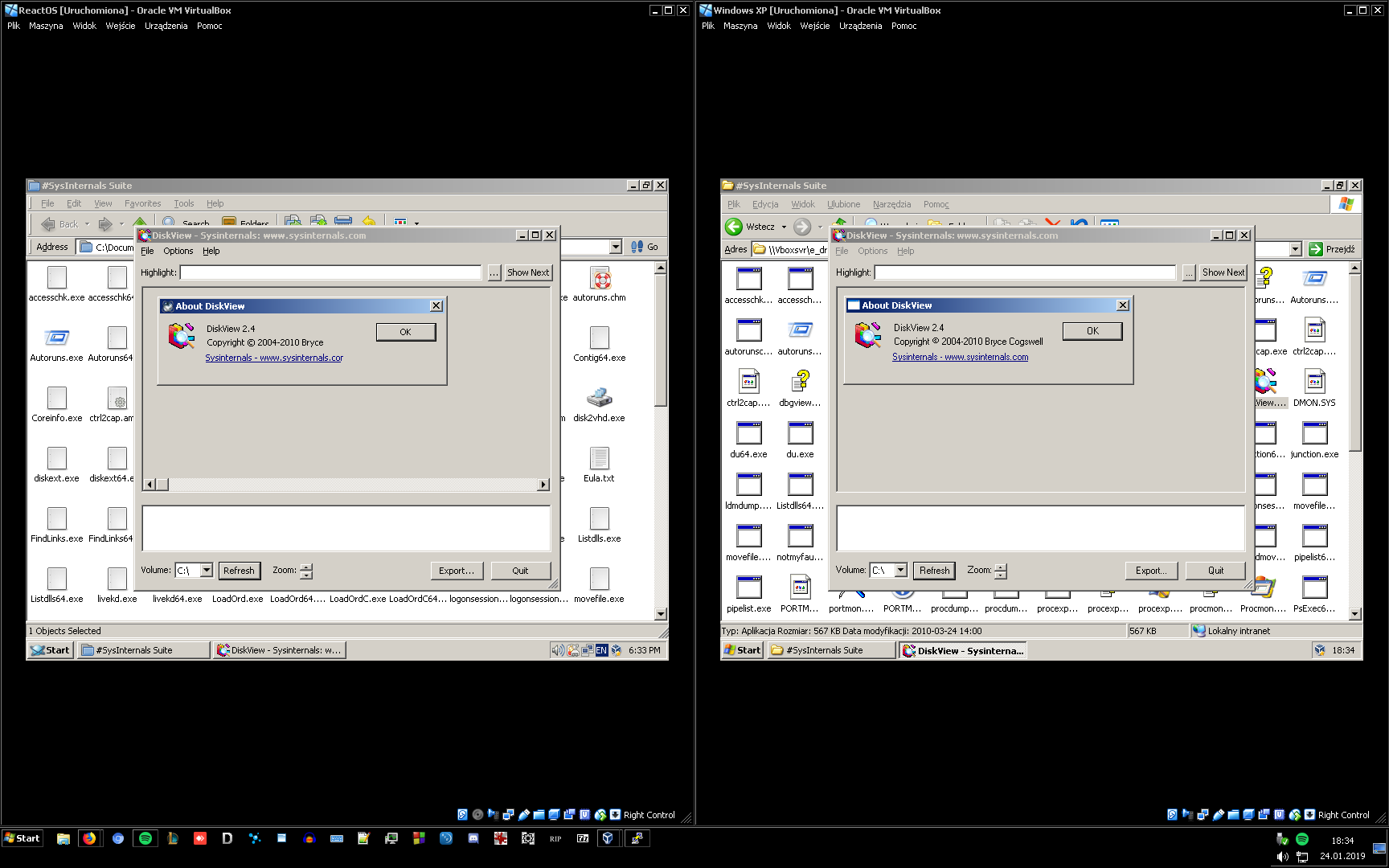The width and height of the screenshot is (1389, 868).
Task: Click the Spotify icon in host taskbar
Action: pos(145,838)
